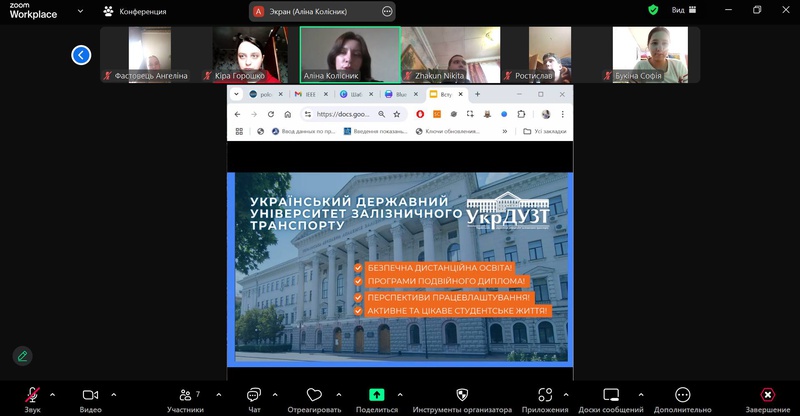Image resolution: width=800 pixels, height=416 pixels.
Task: Show more bookmarks with double chevron
Action: coord(505,131)
